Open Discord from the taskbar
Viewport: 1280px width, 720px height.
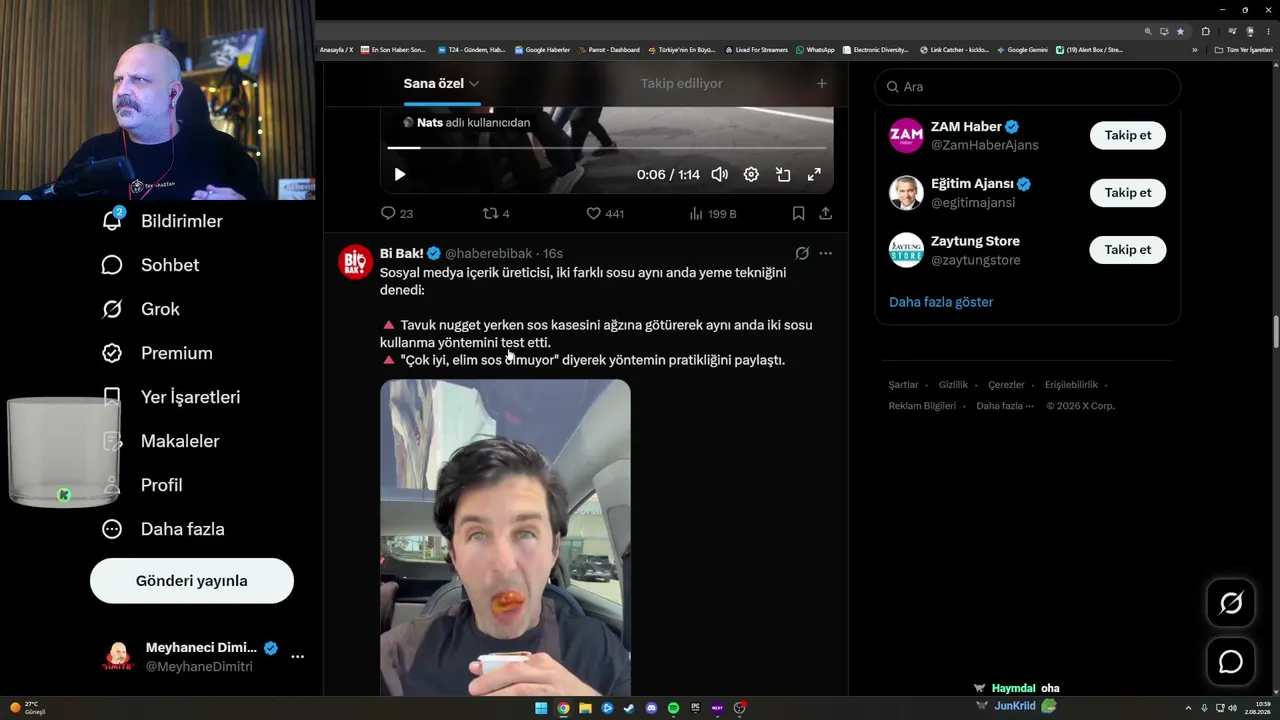pyautogui.click(x=651, y=708)
